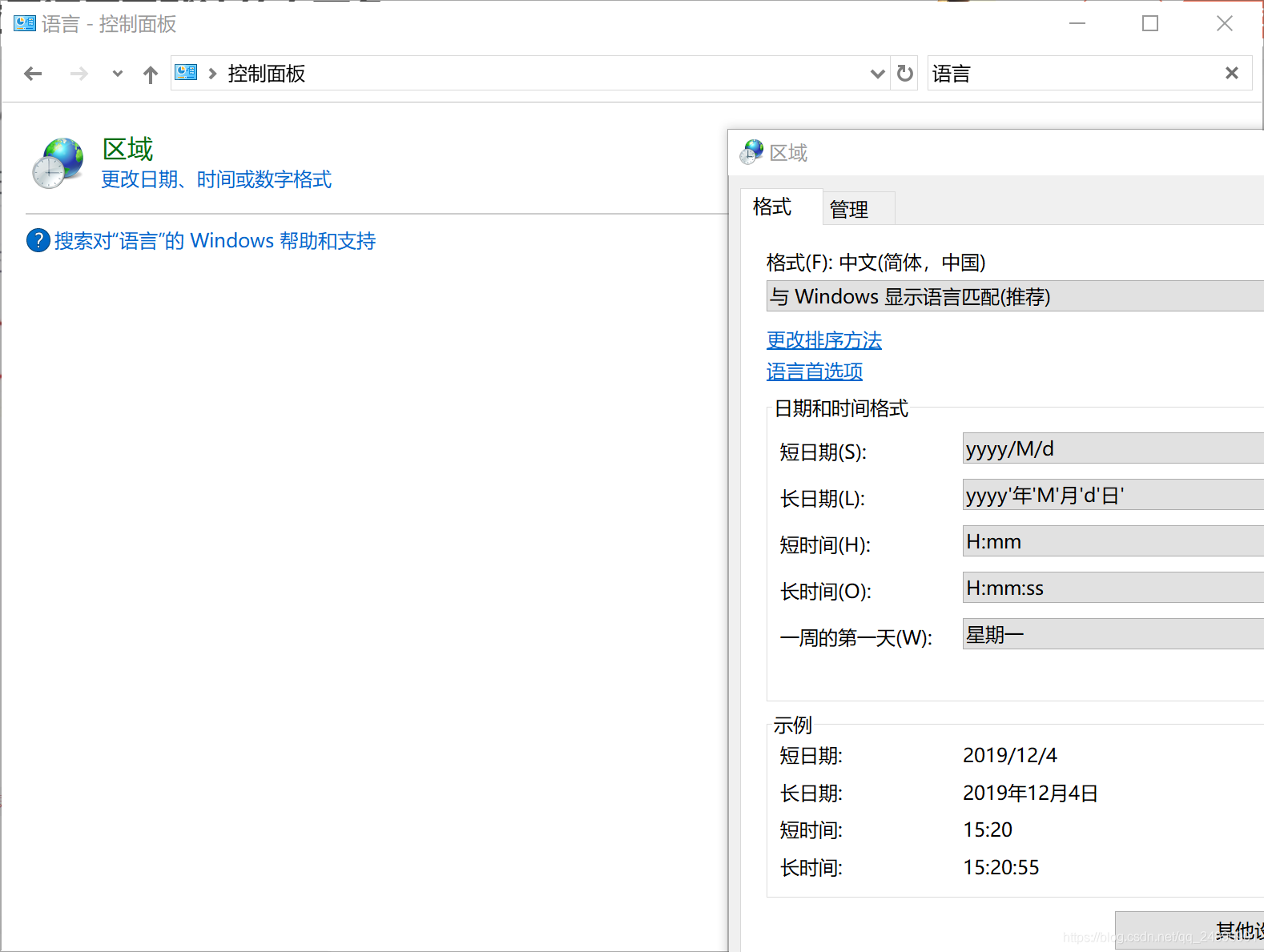
Task: Open the 区域 heading link
Action: coord(128,149)
